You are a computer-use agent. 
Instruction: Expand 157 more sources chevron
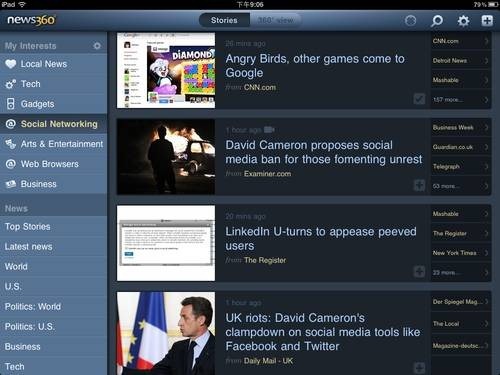(486, 100)
